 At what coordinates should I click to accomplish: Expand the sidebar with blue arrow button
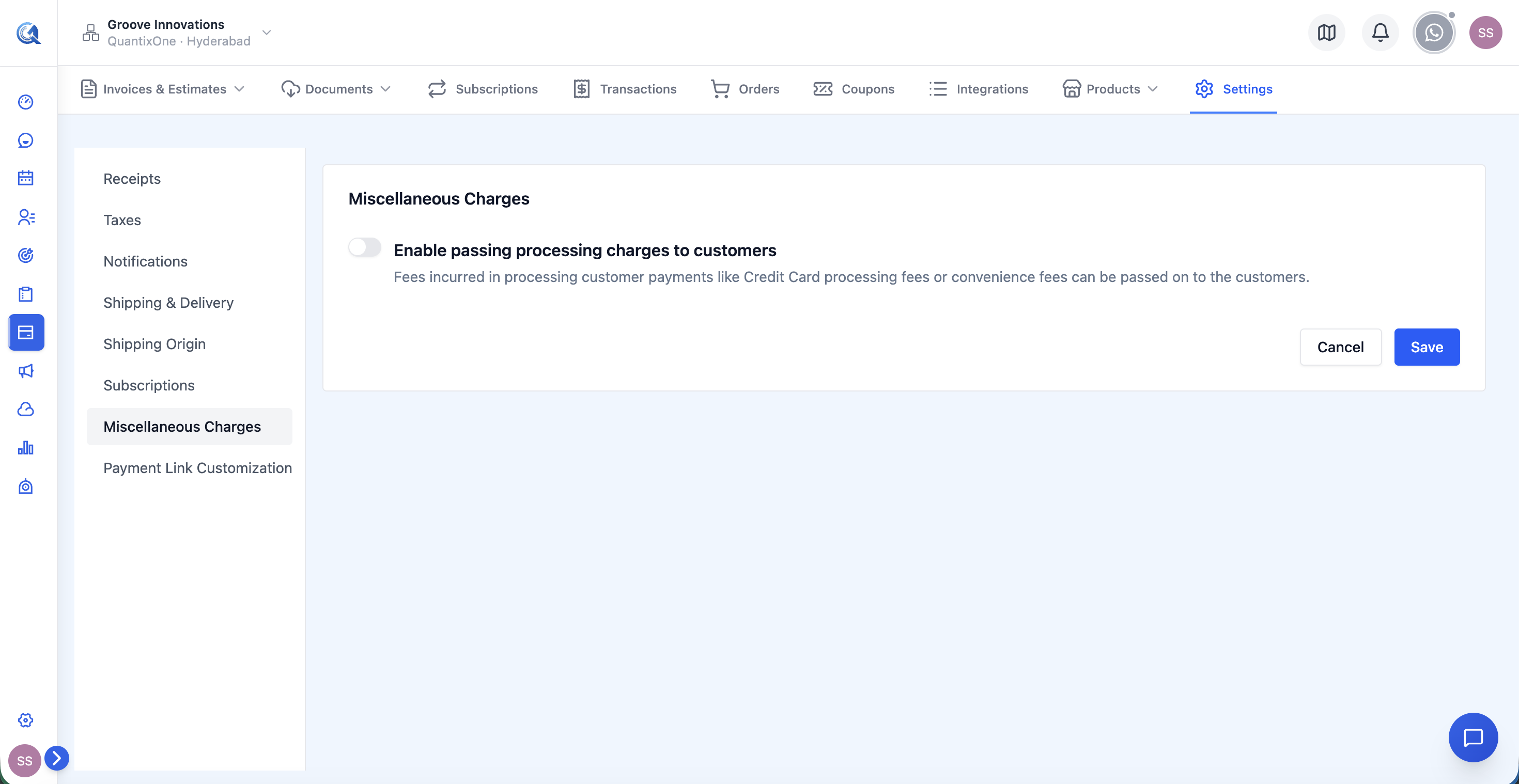pos(57,758)
